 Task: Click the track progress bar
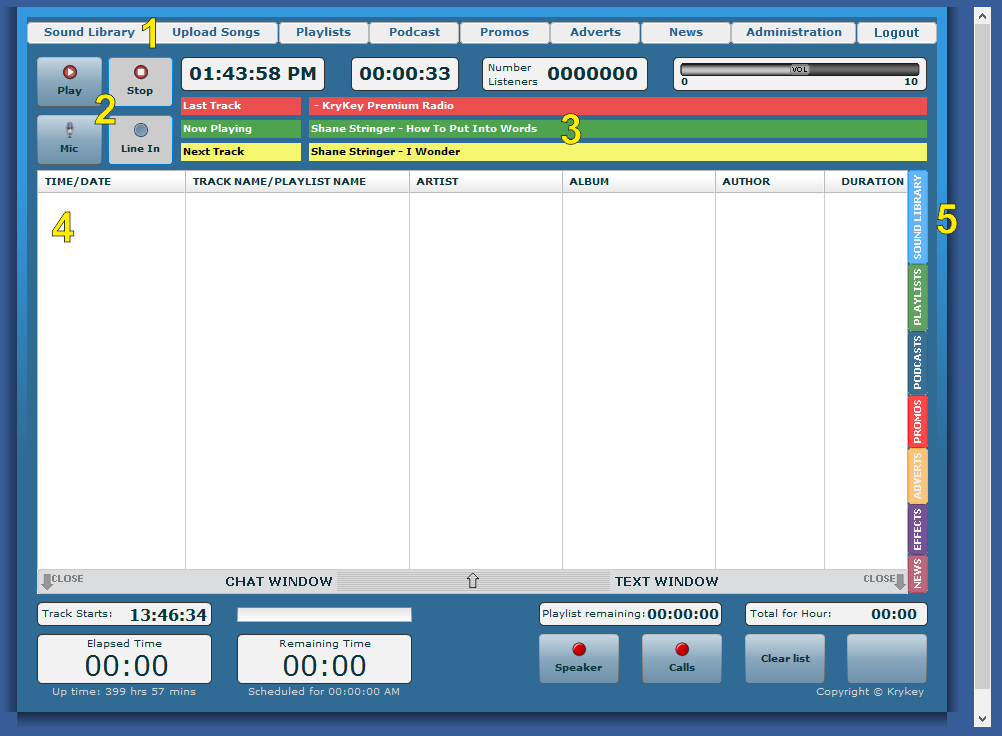pos(324,614)
